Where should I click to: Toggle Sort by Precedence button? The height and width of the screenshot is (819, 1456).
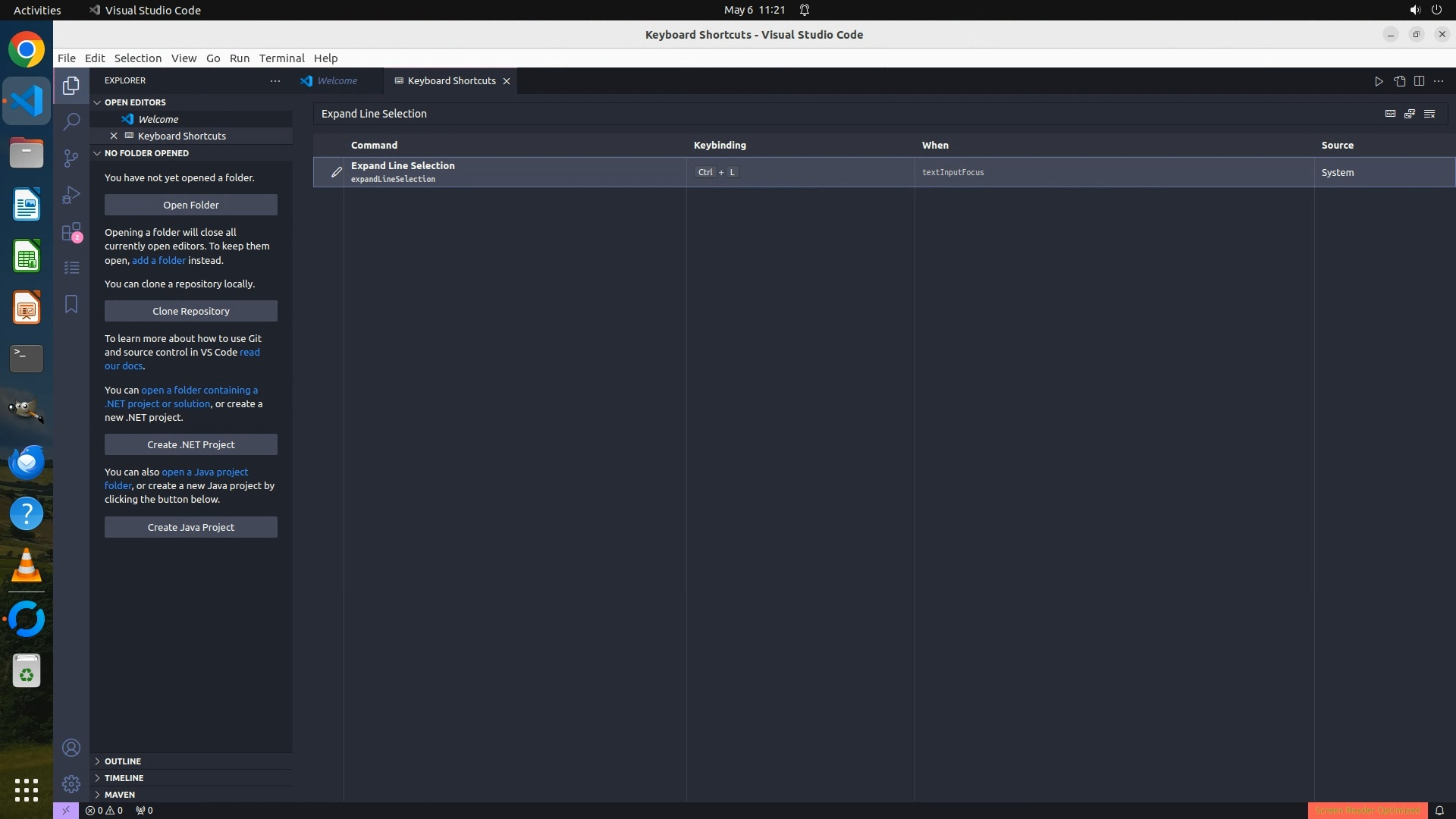point(1410,114)
